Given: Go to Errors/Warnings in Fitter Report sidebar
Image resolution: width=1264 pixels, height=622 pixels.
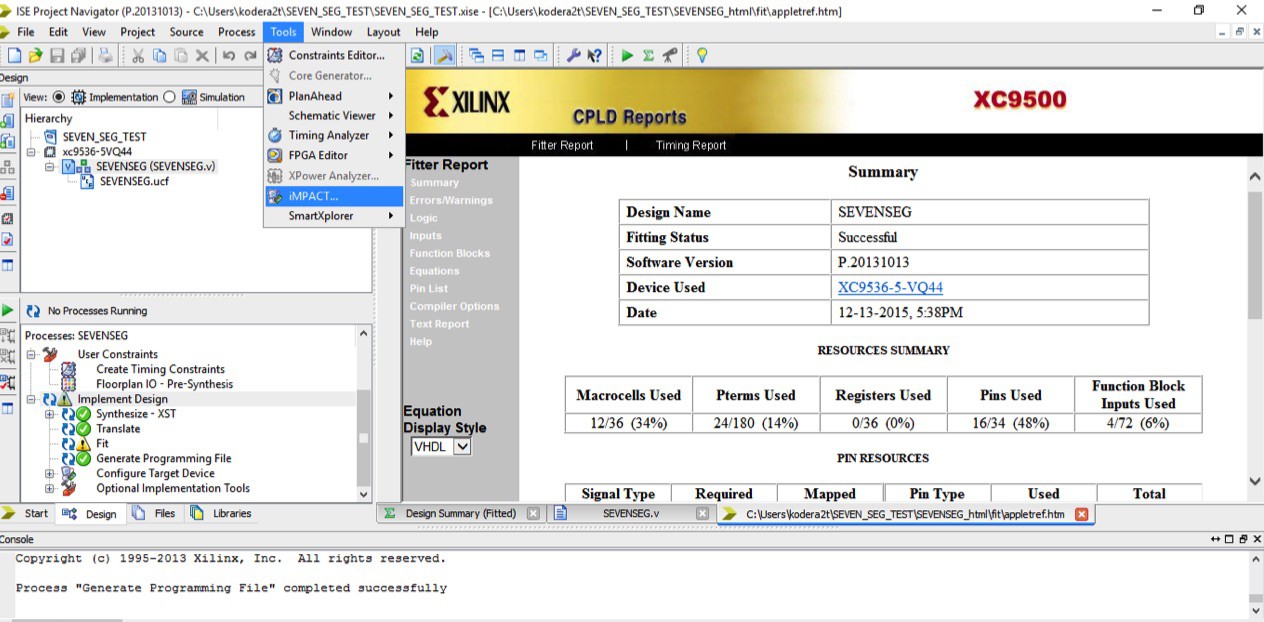Looking at the screenshot, I should coord(451,201).
